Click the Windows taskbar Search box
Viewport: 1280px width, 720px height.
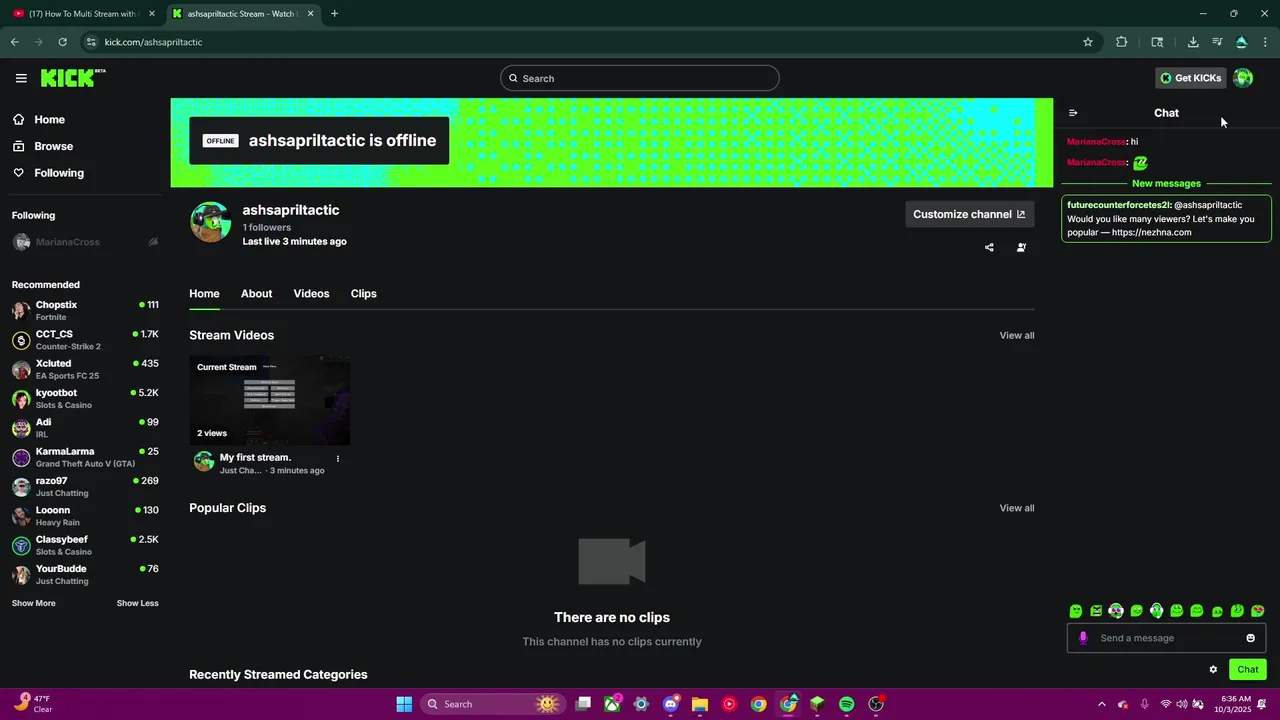click(492, 704)
